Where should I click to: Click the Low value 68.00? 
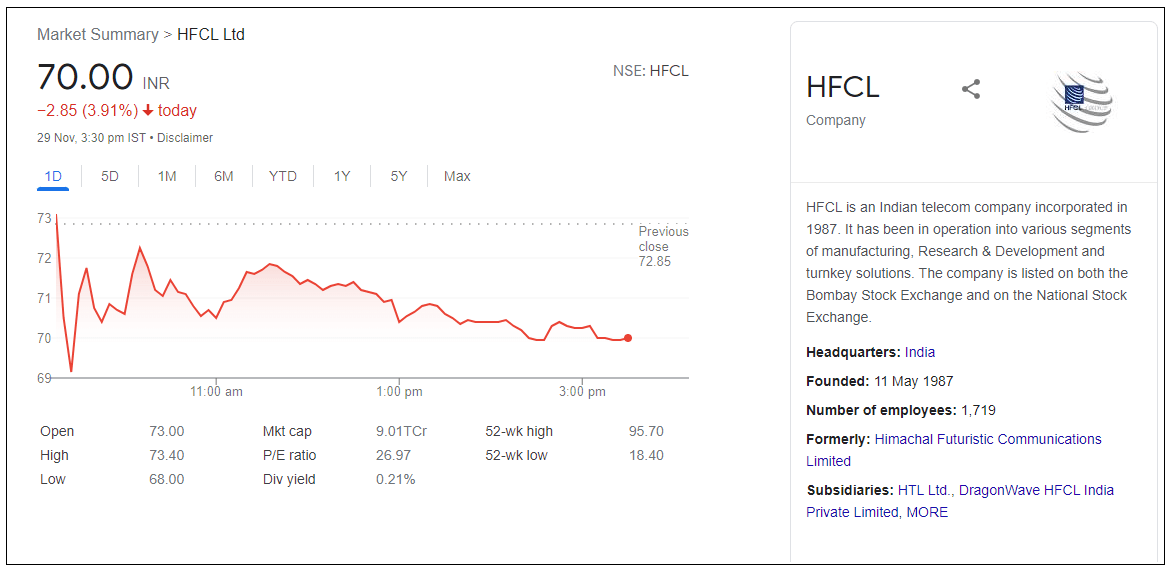click(167, 479)
